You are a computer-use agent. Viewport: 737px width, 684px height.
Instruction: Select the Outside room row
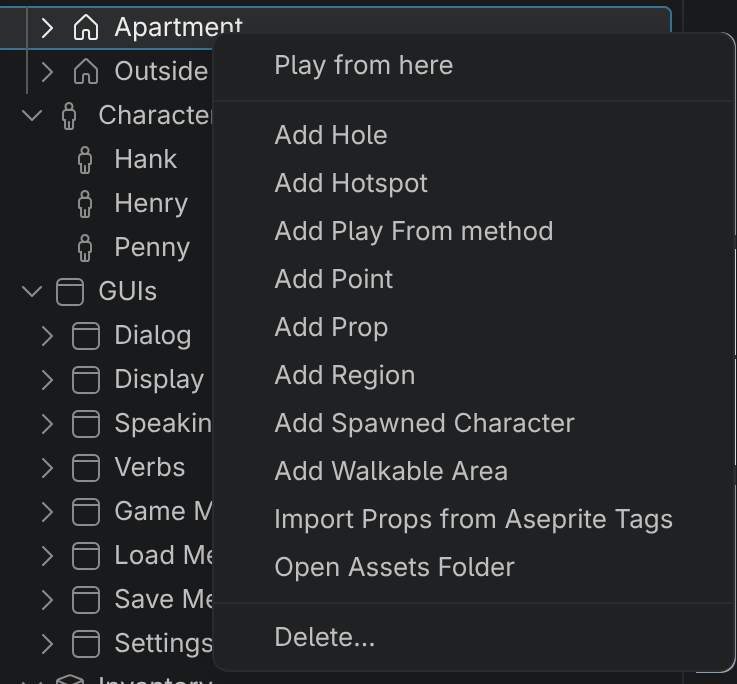pos(107,71)
